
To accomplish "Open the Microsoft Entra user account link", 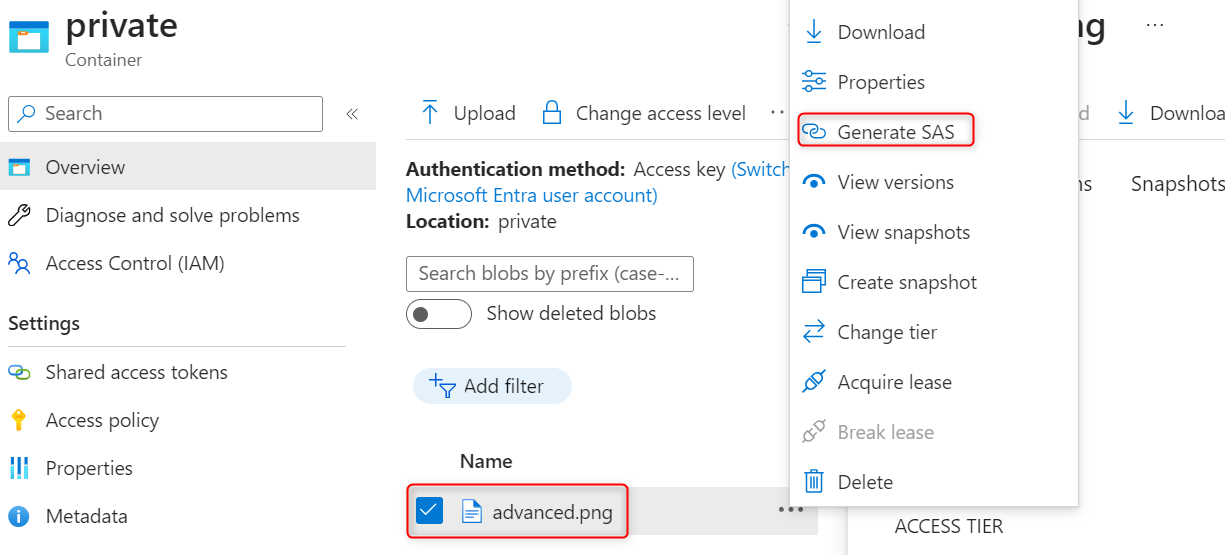I will tap(531, 195).
